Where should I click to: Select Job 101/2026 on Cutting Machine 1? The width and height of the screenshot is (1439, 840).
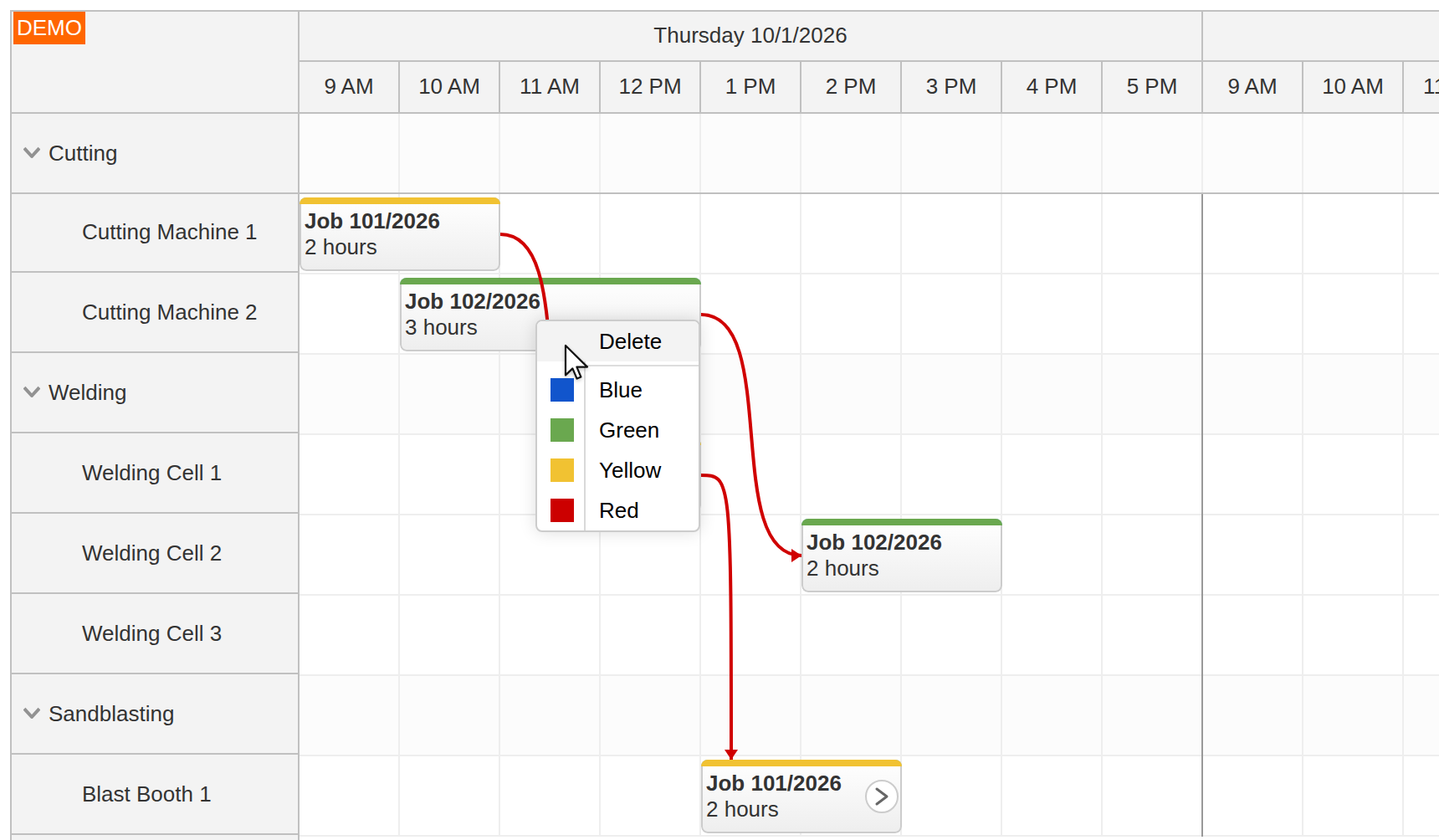[400, 234]
